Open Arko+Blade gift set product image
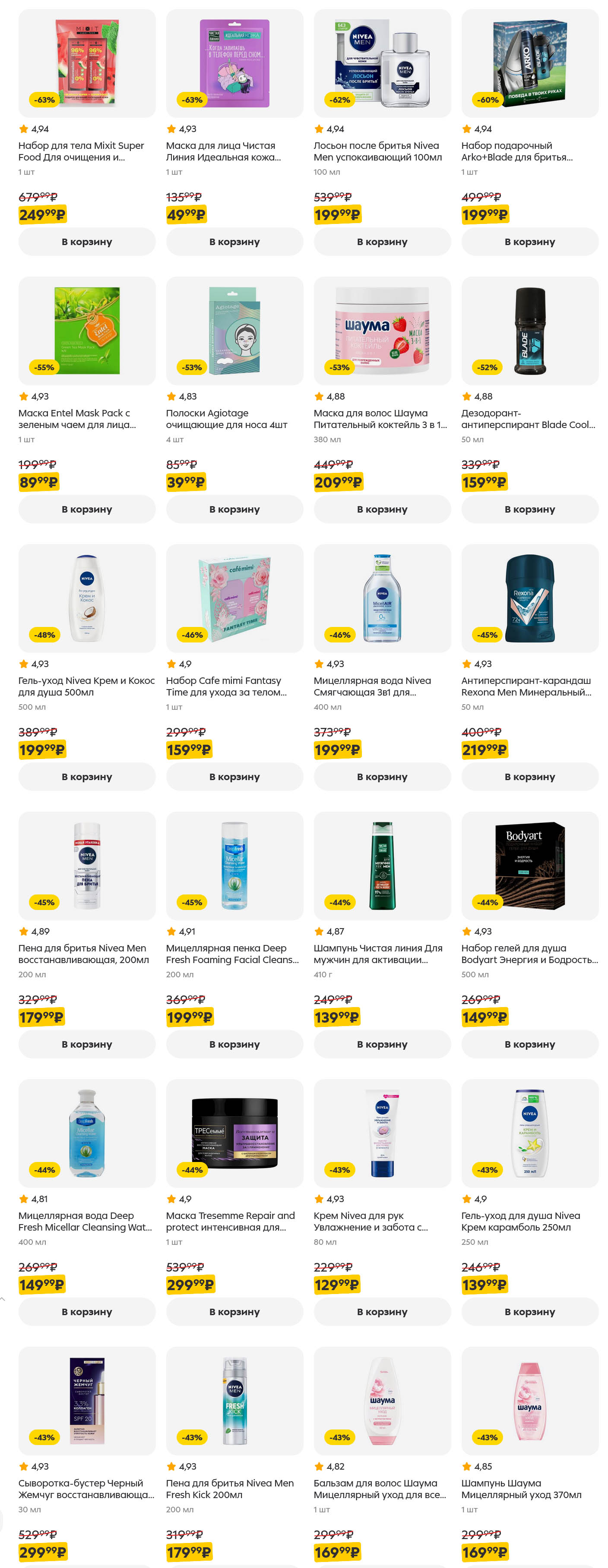Viewport: 608px width, 1568px height. [x=529, y=63]
